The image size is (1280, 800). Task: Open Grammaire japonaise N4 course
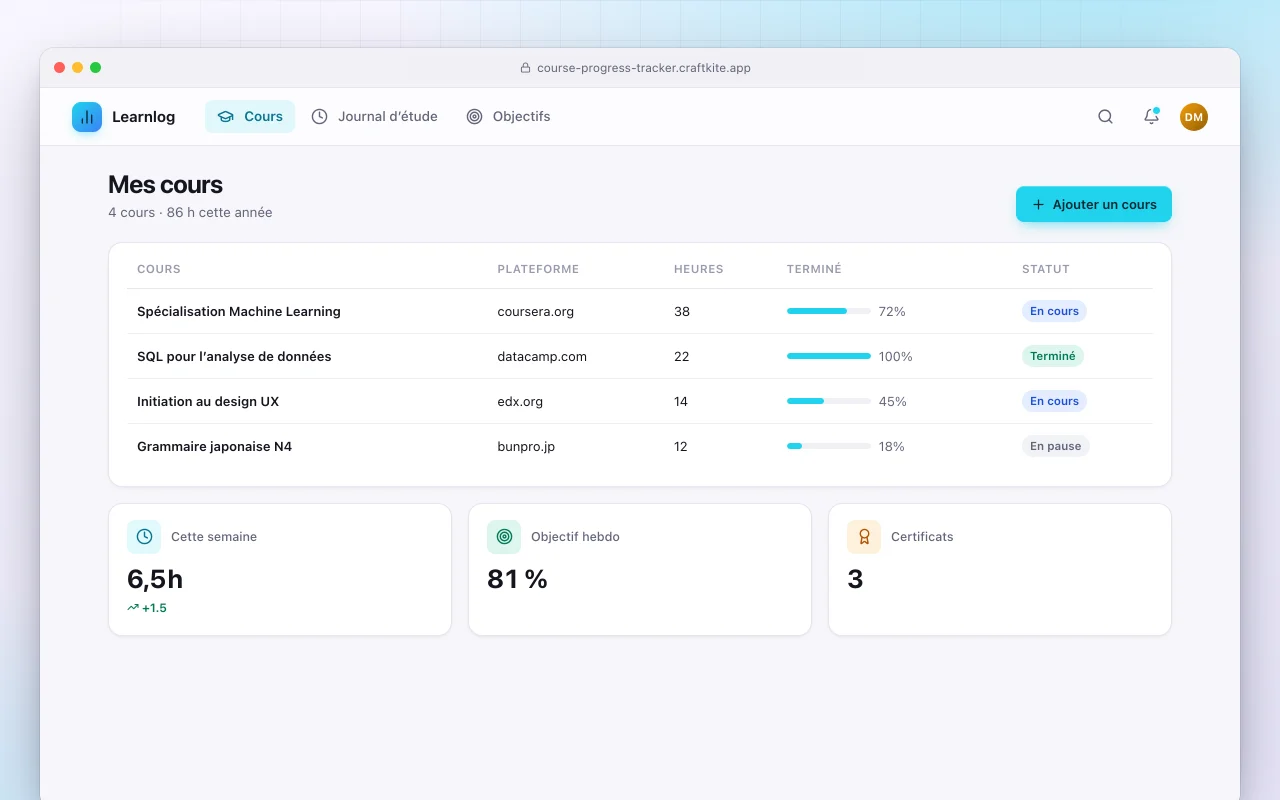pyautogui.click(x=215, y=446)
